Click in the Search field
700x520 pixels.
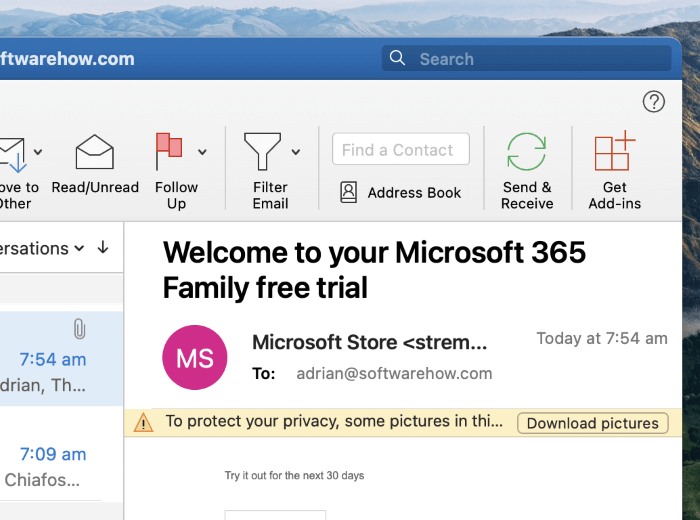point(527,58)
